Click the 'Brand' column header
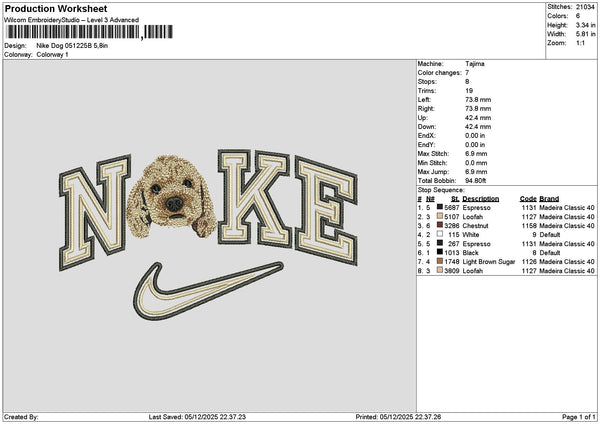Image resolution: width=600 pixels, height=424 pixels. 549,199
